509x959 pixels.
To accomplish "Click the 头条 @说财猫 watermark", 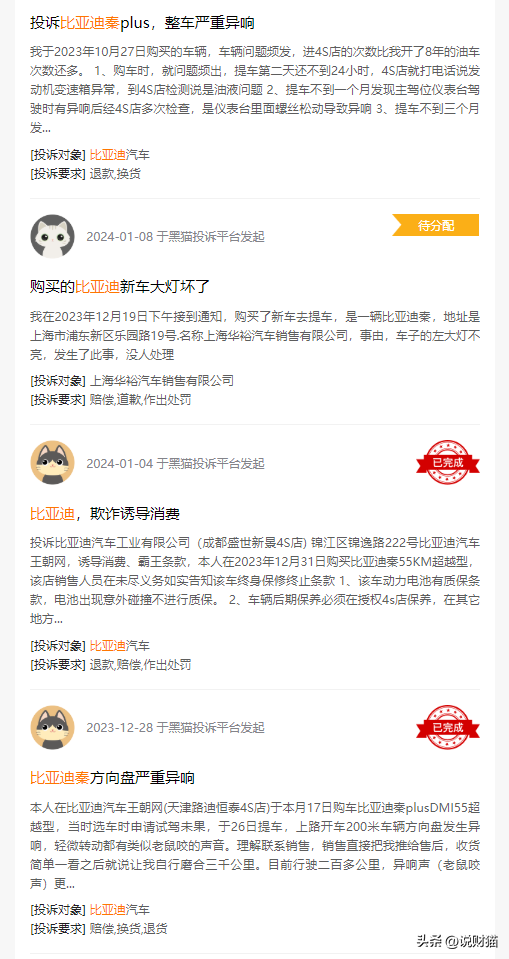I will click(457, 940).
